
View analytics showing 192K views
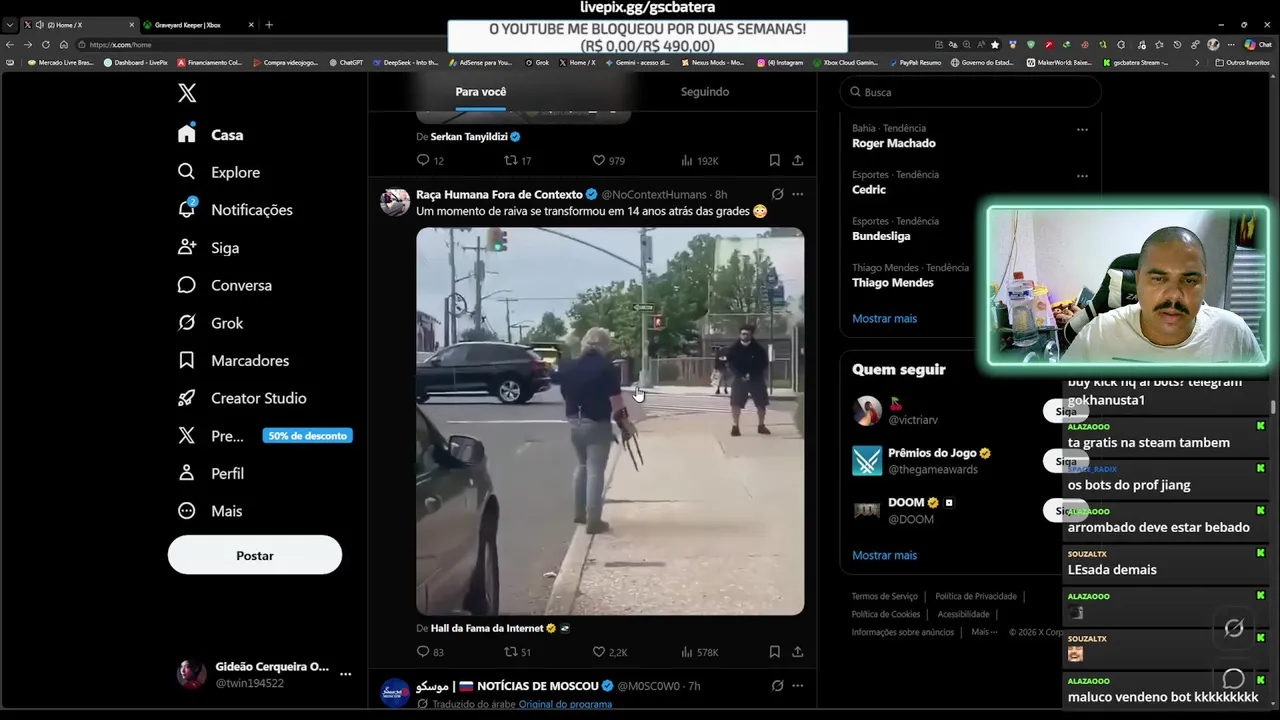point(699,160)
